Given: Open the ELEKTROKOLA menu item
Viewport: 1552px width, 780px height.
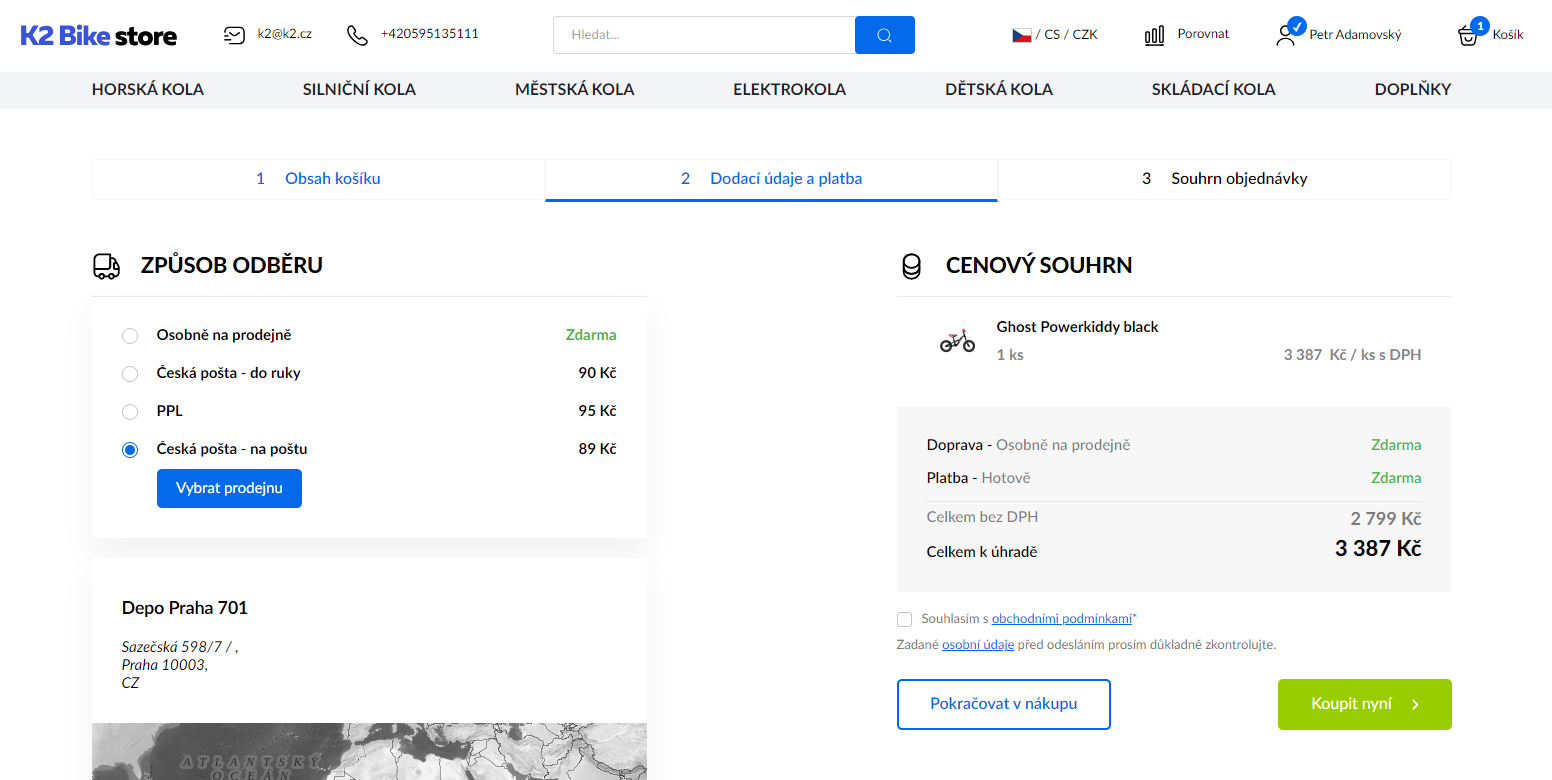Looking at the screenshot, I should click(789, 90).
